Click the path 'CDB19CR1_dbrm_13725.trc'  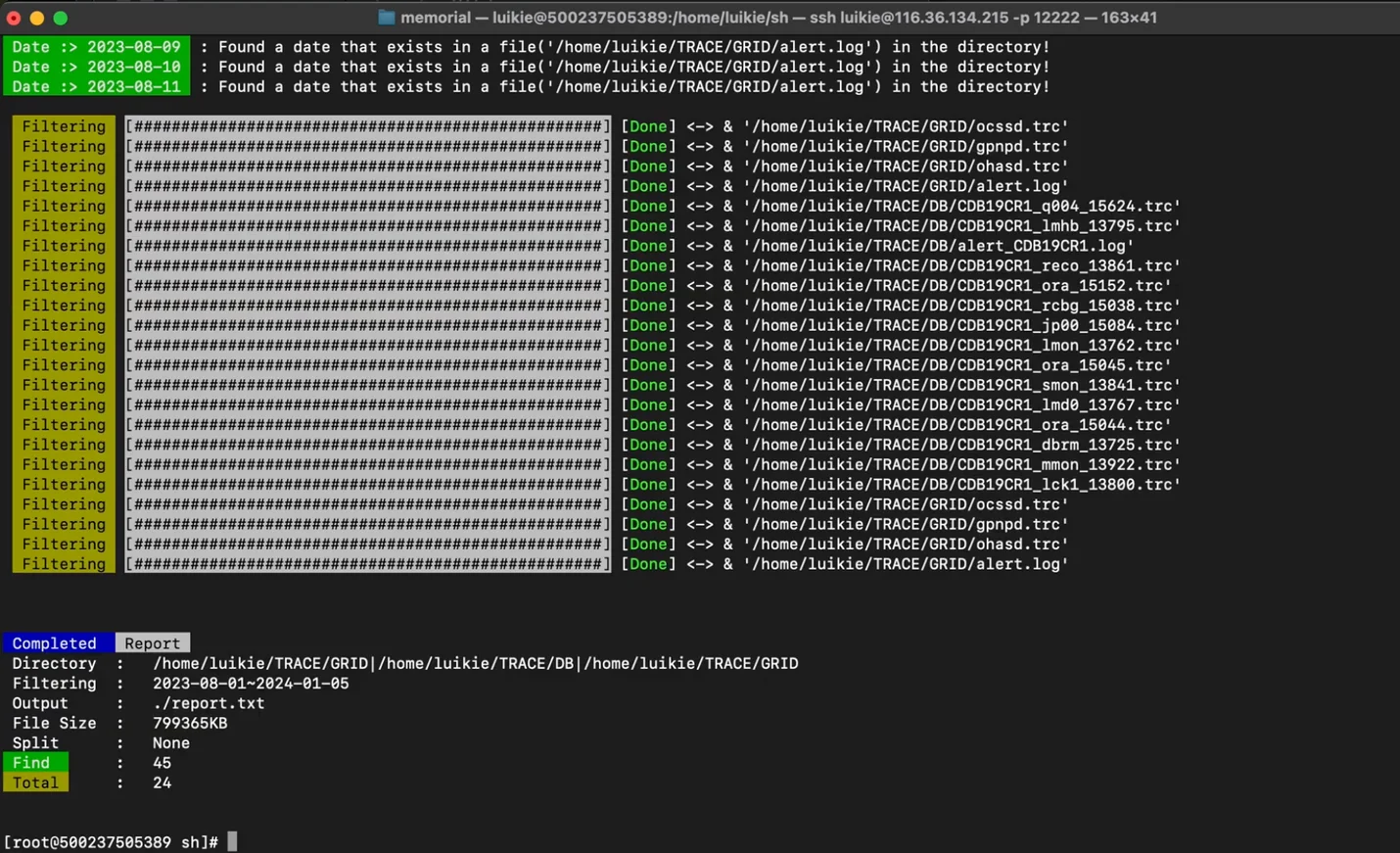point(1065,445)
